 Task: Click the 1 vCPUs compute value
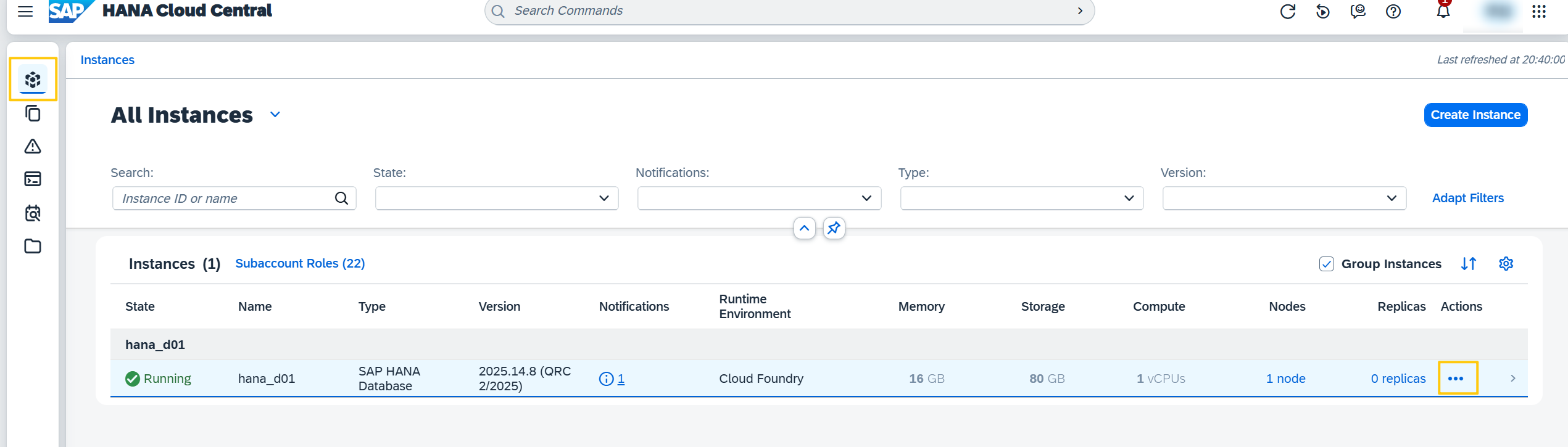coord(1161,379)
